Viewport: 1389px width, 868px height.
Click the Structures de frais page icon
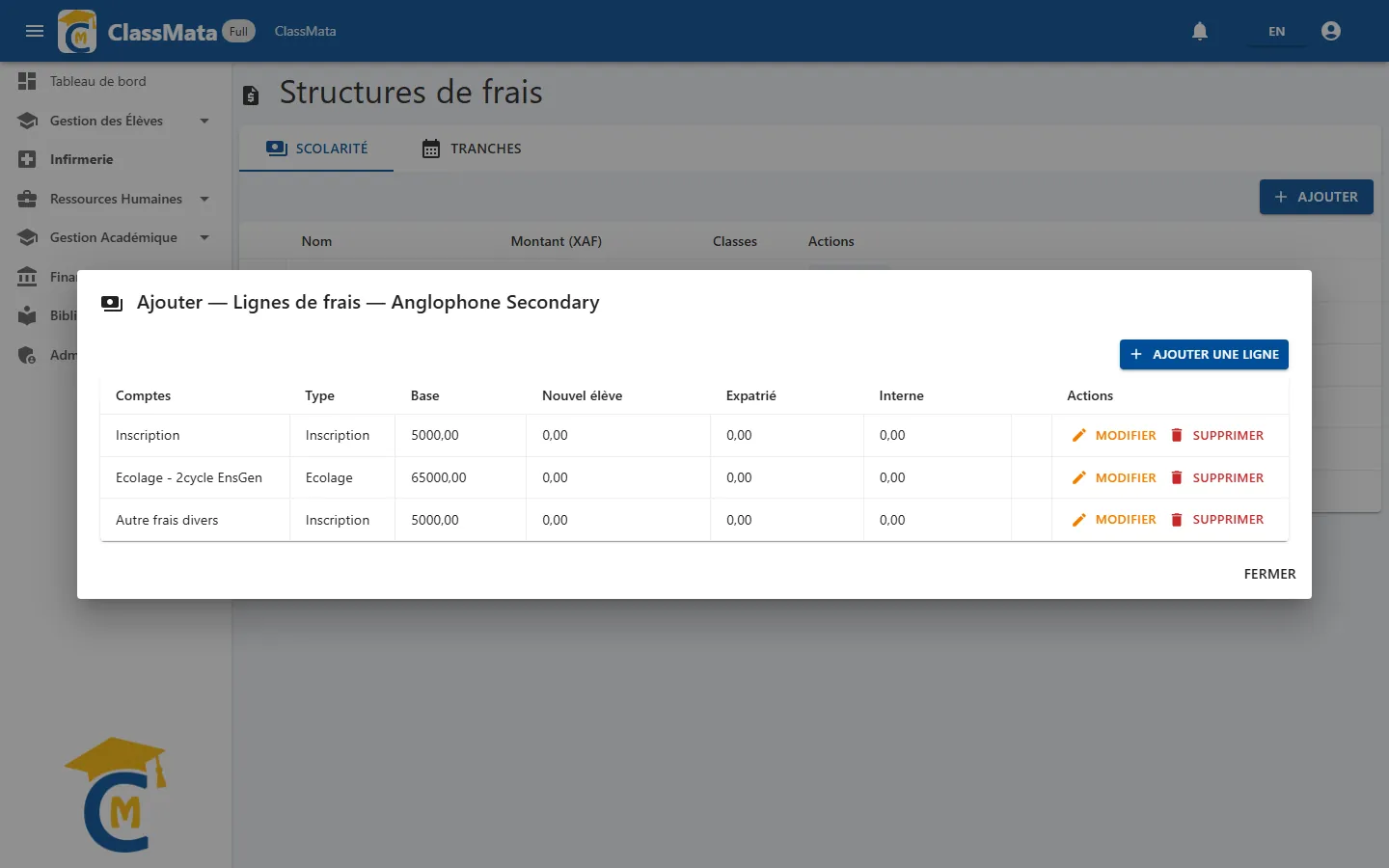(x=251, y=95)
